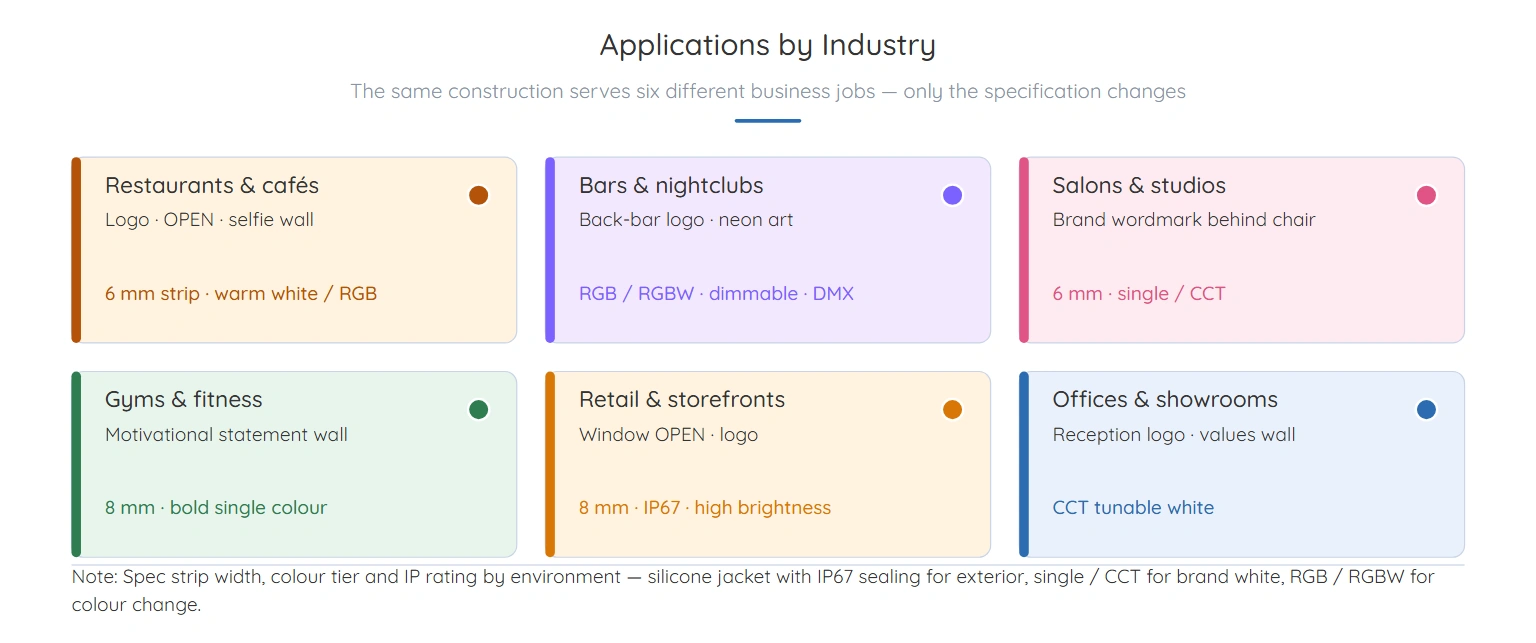Click the blue dot on Offices & showrooms card
The width and height of the screenshot is (1536, 643).
[x=1426, y=409]
